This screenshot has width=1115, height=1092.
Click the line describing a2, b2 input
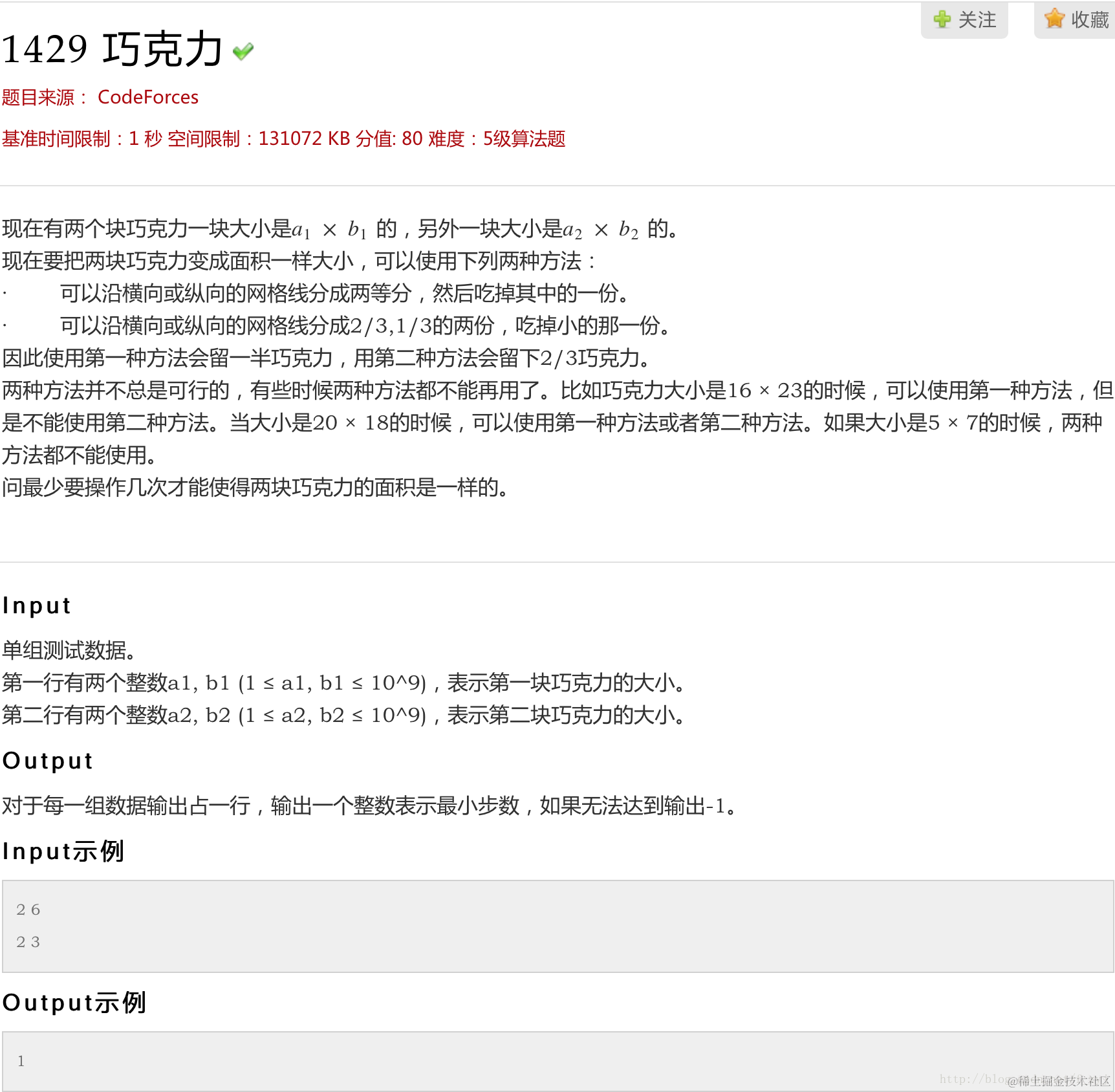(x=343, y=715)
